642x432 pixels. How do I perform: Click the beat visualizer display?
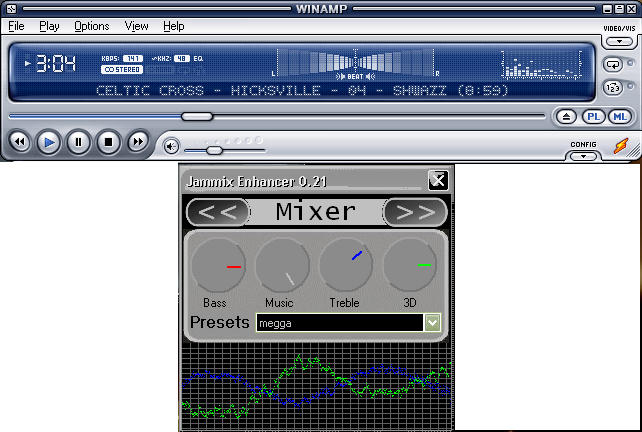coord(355,63)
